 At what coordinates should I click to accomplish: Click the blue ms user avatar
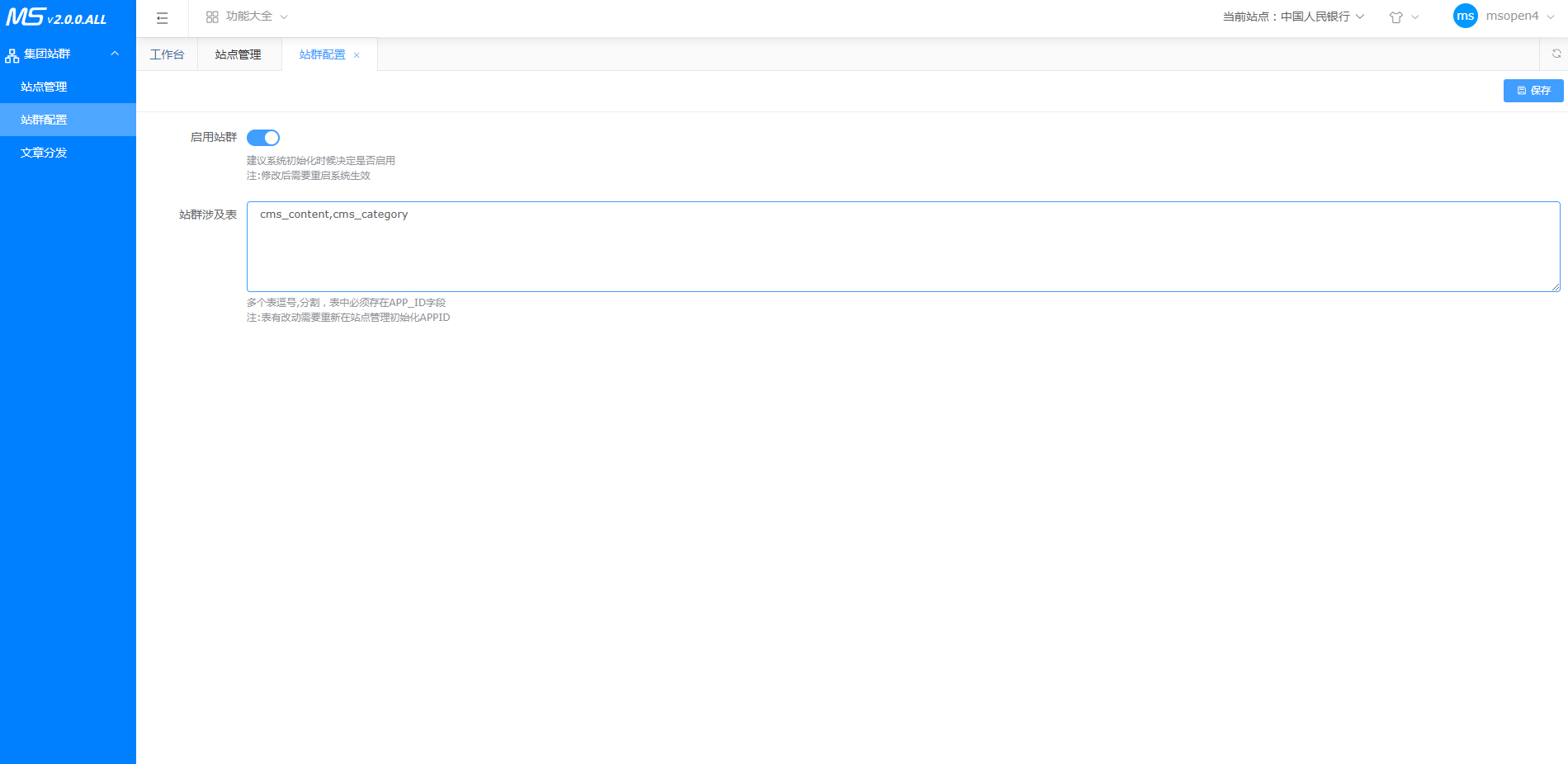tap(1465, 16)
